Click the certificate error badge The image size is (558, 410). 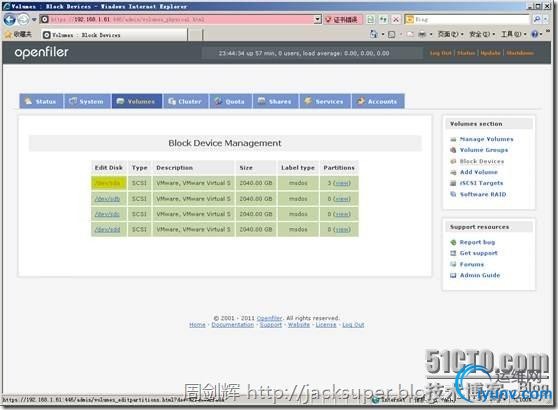[x=343, y=20]
